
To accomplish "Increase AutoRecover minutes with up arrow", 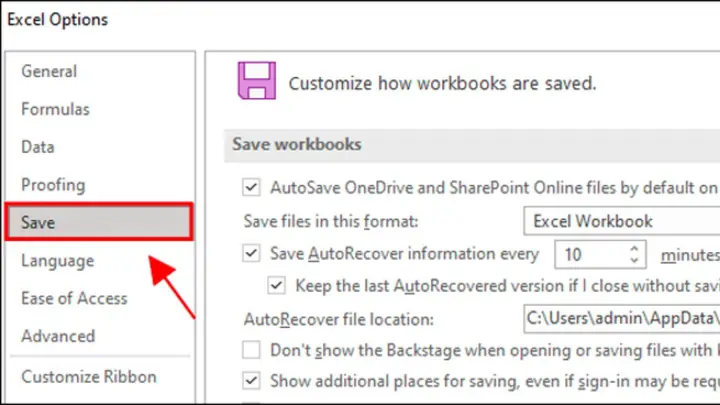I will [x=634, y=248].
